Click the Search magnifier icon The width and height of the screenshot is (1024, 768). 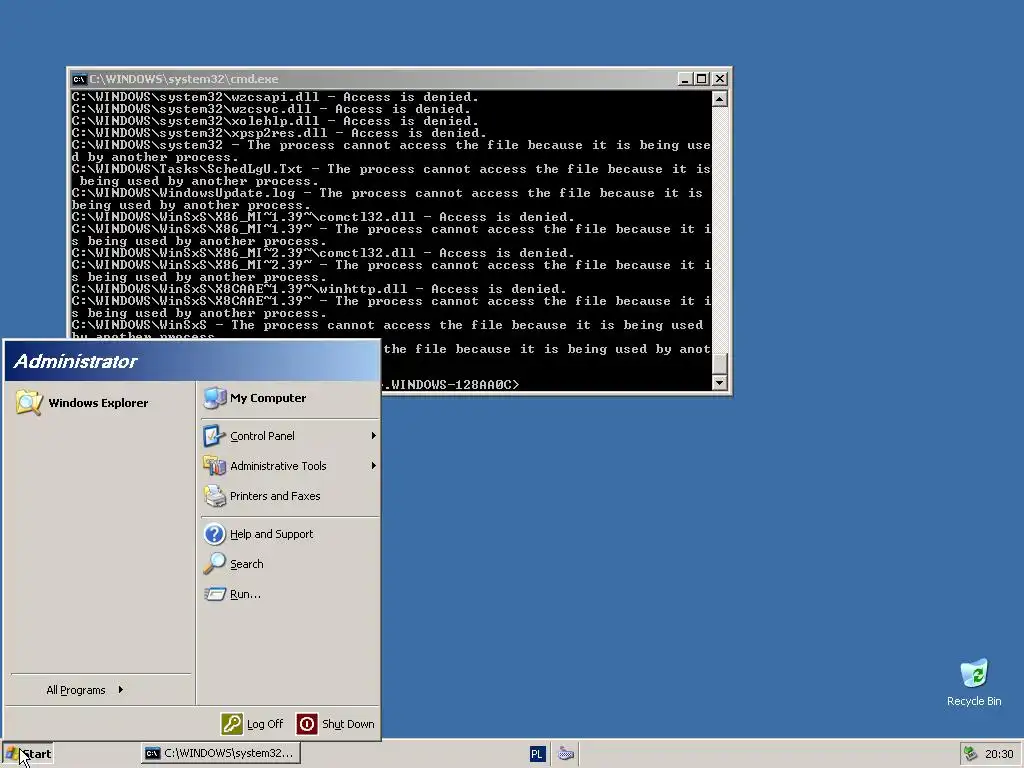[214, 564]
